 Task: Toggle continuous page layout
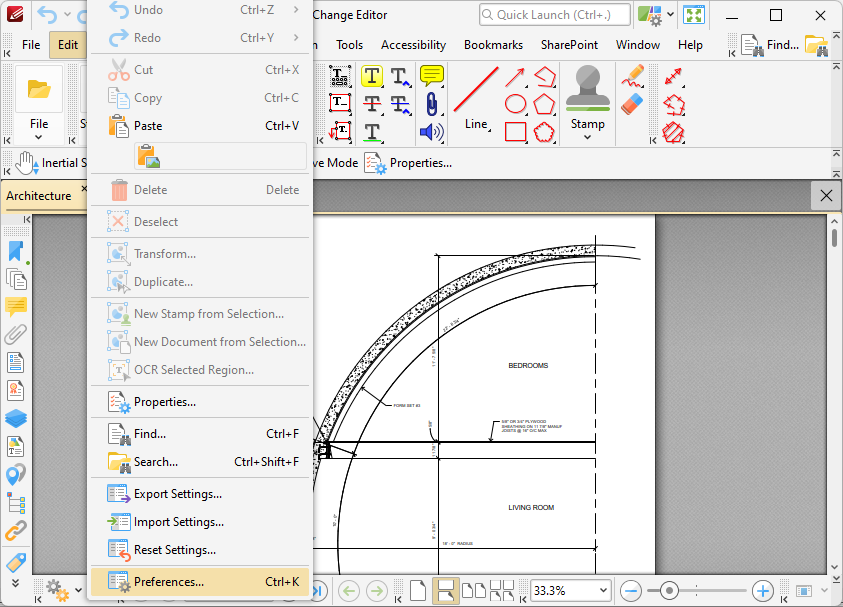pyautogui.click(x=446, y=591)
